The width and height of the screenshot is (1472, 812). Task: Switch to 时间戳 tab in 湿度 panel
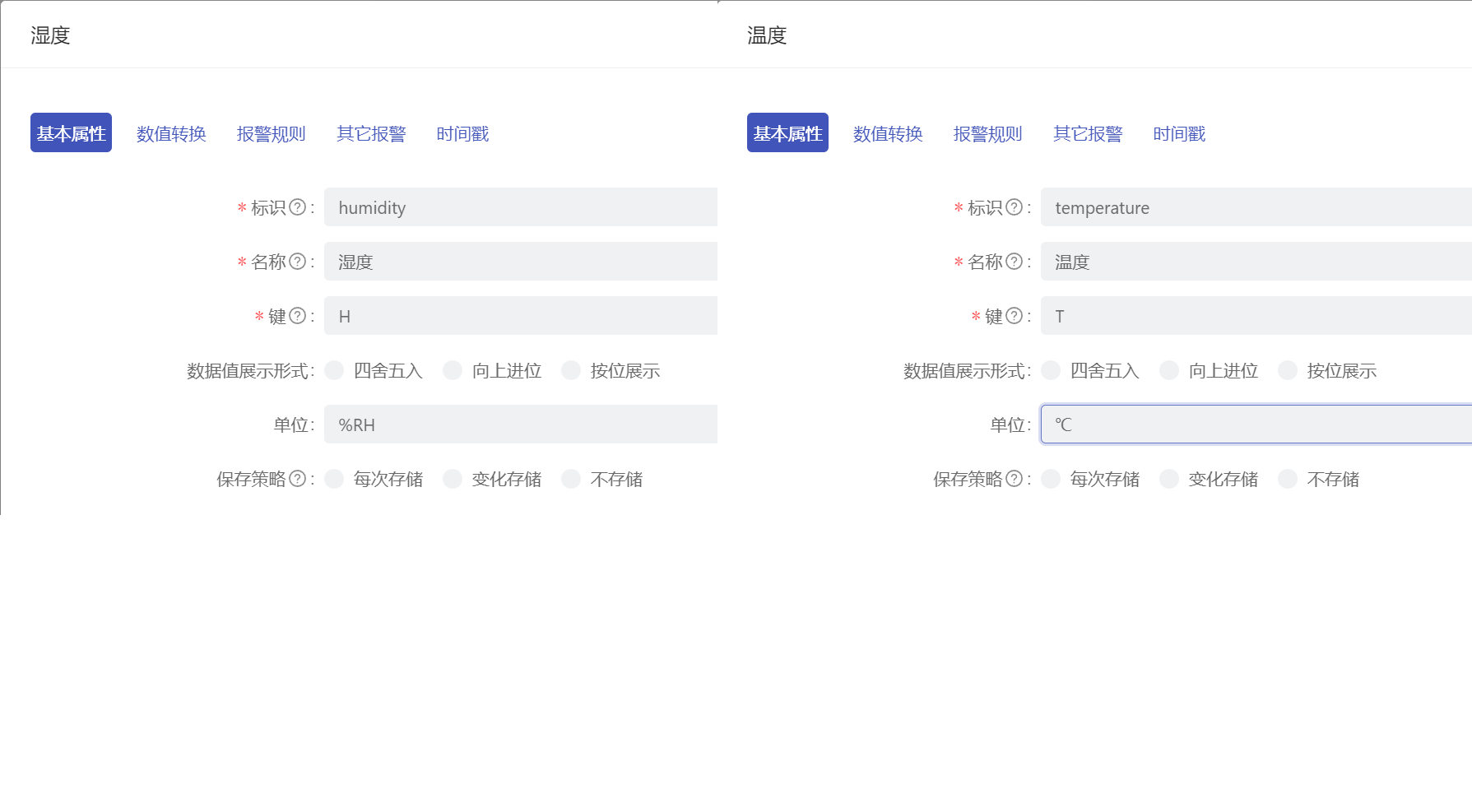coord(462,133)
